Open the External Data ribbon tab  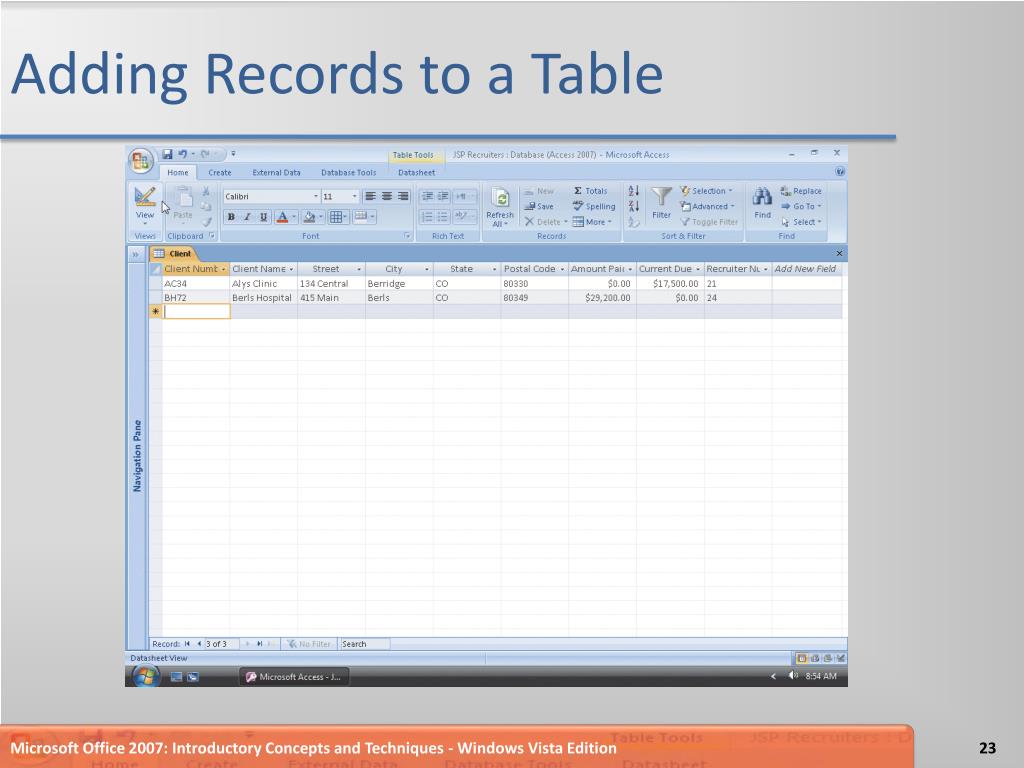tap(276, 172)
